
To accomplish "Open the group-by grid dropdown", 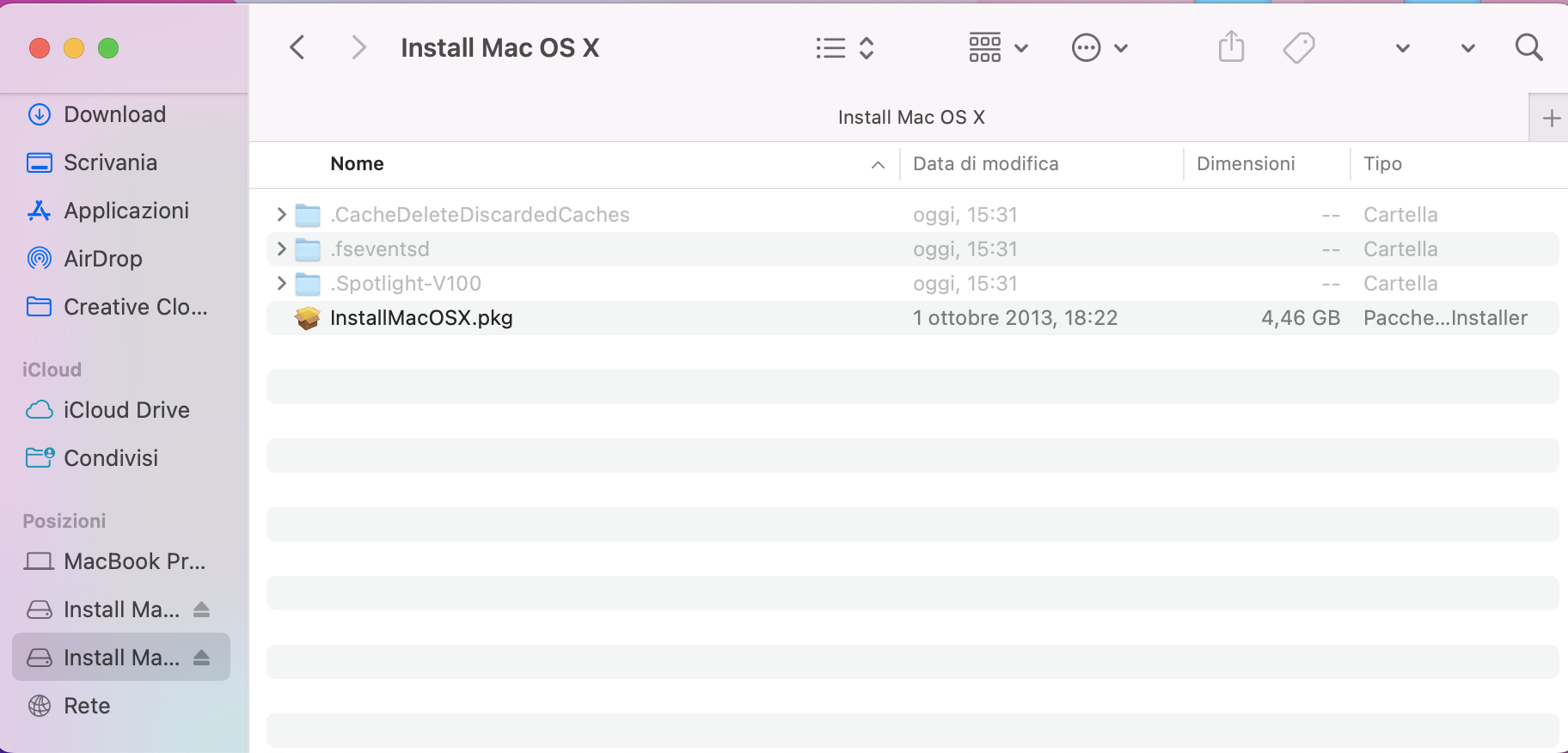I will click(998, 48).
